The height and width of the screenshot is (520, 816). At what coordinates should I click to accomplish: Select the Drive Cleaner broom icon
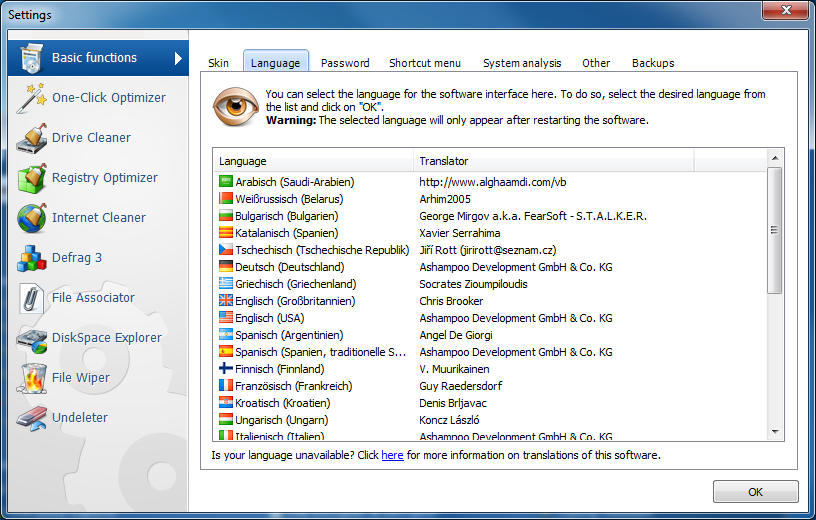tap(31, 139)
